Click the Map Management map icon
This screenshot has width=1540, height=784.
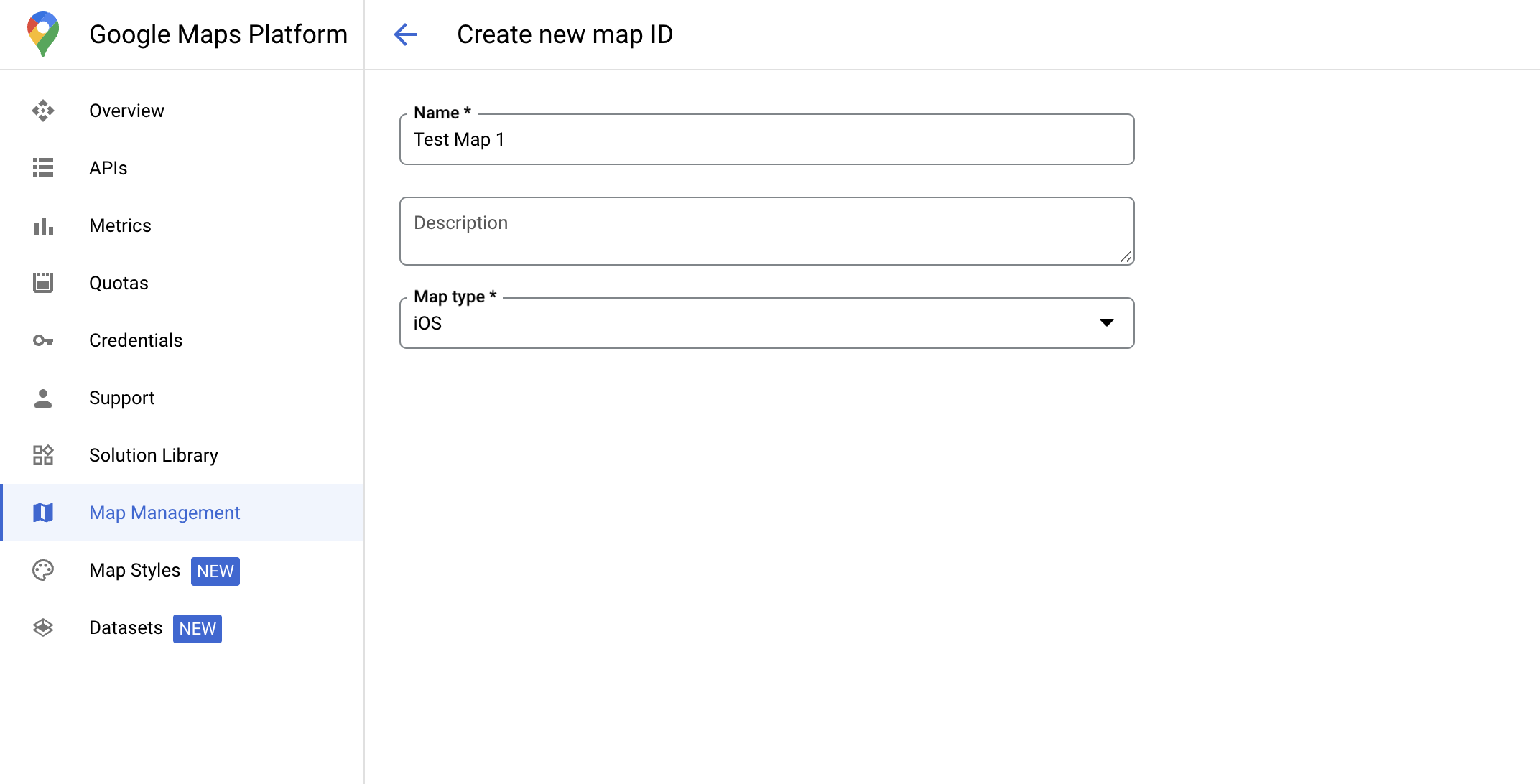pyautogui.click(x=44, y=513)
